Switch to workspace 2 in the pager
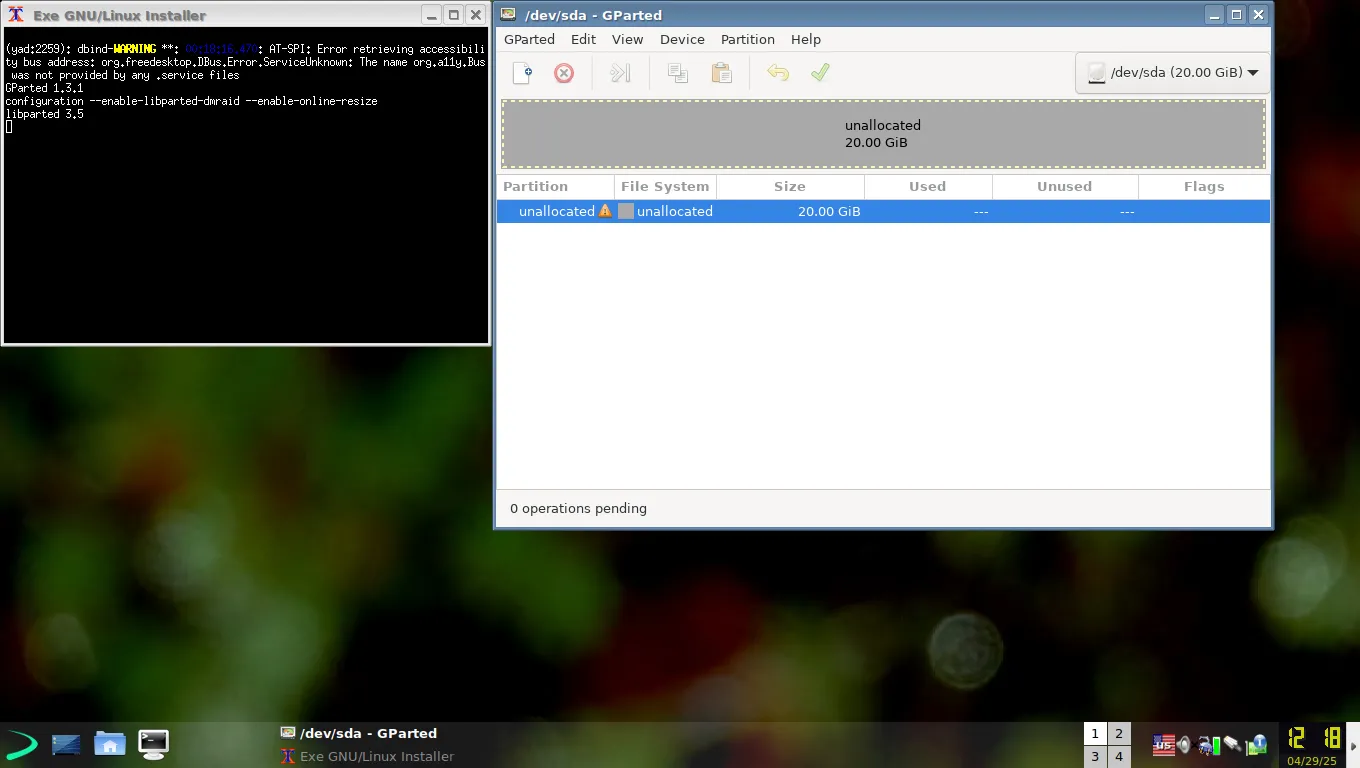 1118,733
